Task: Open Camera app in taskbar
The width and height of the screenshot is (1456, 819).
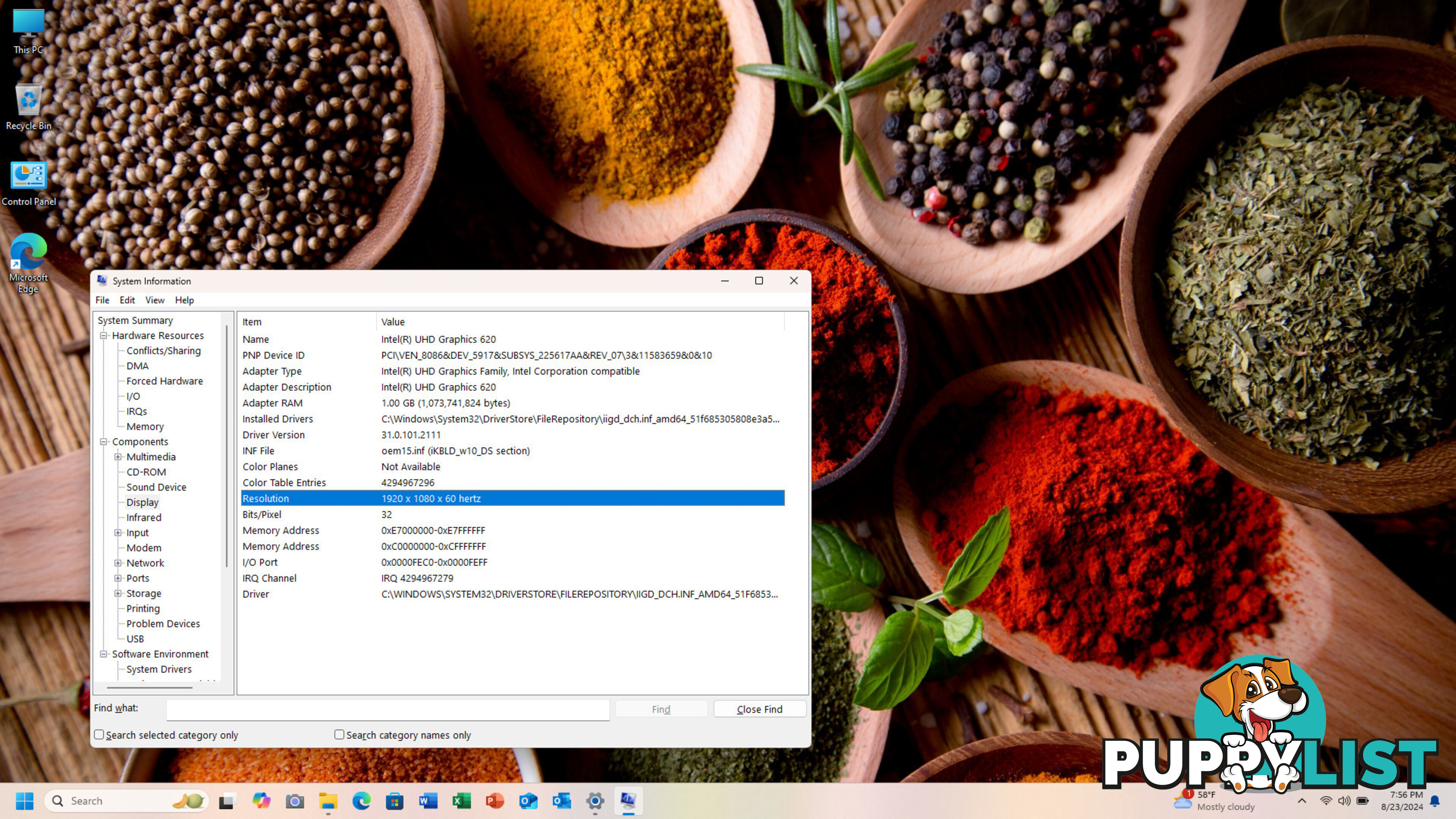Action: point(295,801)
